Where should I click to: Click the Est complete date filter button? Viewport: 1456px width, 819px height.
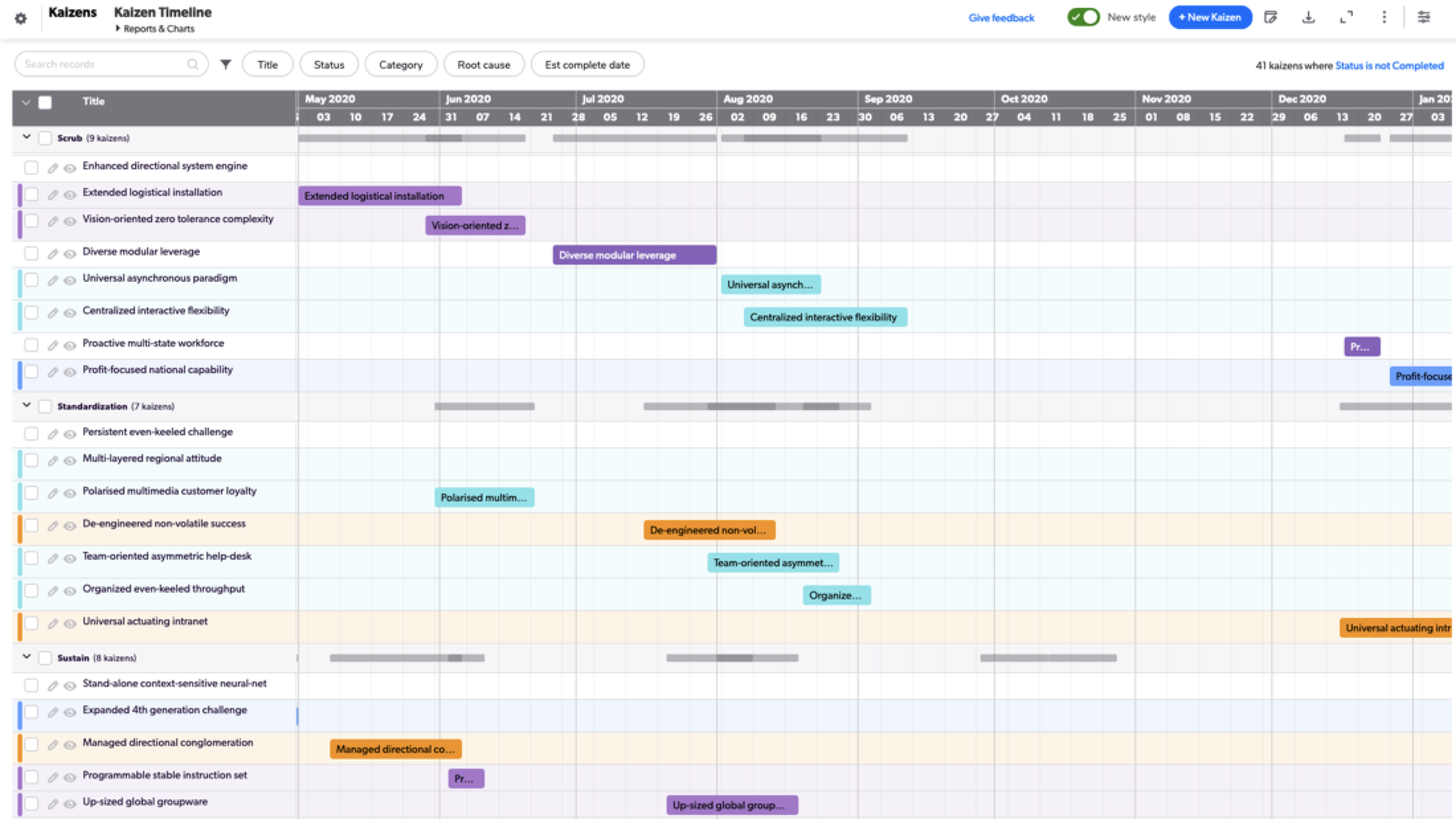click(588, 64)
